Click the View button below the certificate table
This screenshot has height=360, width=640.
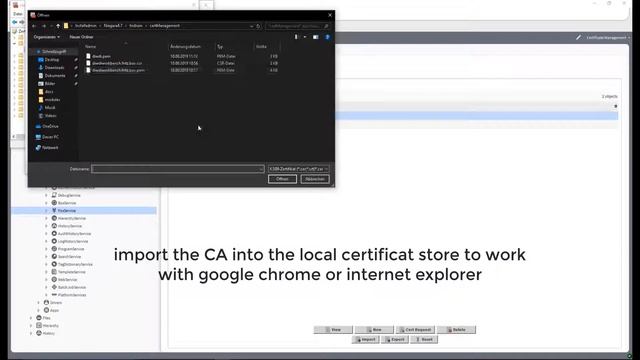[333, 329]
